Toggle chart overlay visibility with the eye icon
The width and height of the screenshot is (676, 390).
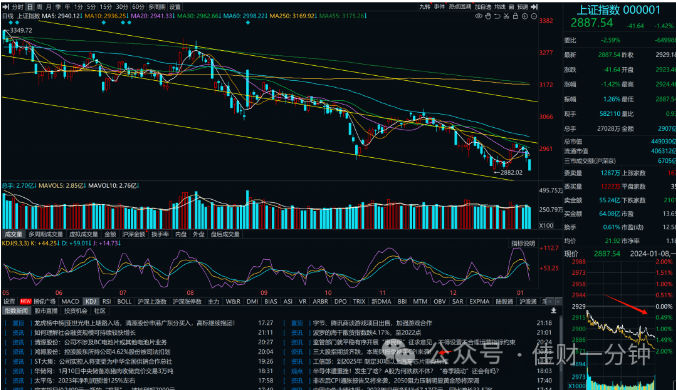pyautogui.click(x=479, y=16)
